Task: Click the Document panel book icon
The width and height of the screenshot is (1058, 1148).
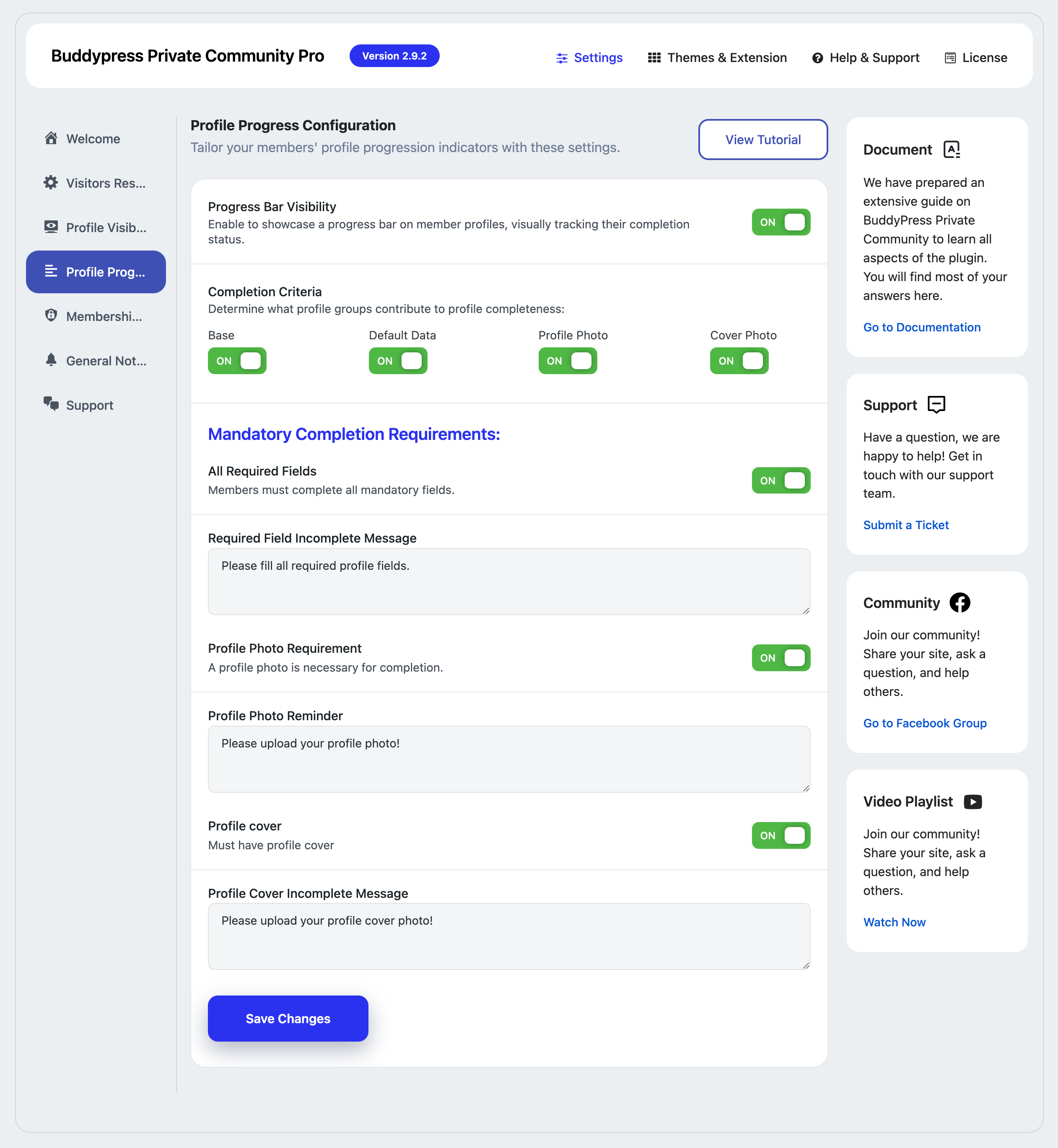Action: (x=952, y=150)
